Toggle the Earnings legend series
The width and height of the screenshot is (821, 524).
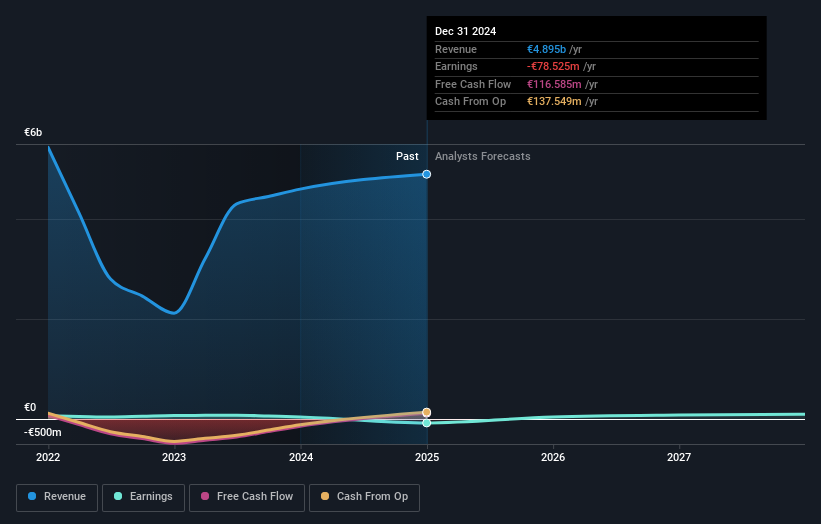pyautogui.click(x=143, y=497)
